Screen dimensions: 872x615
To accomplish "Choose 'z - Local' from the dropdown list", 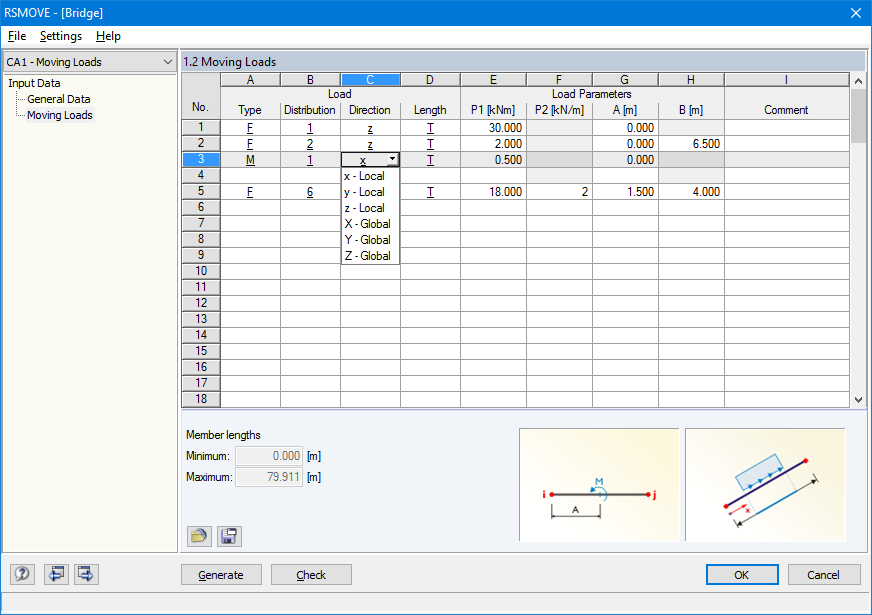I will click(x=370, y=208).
